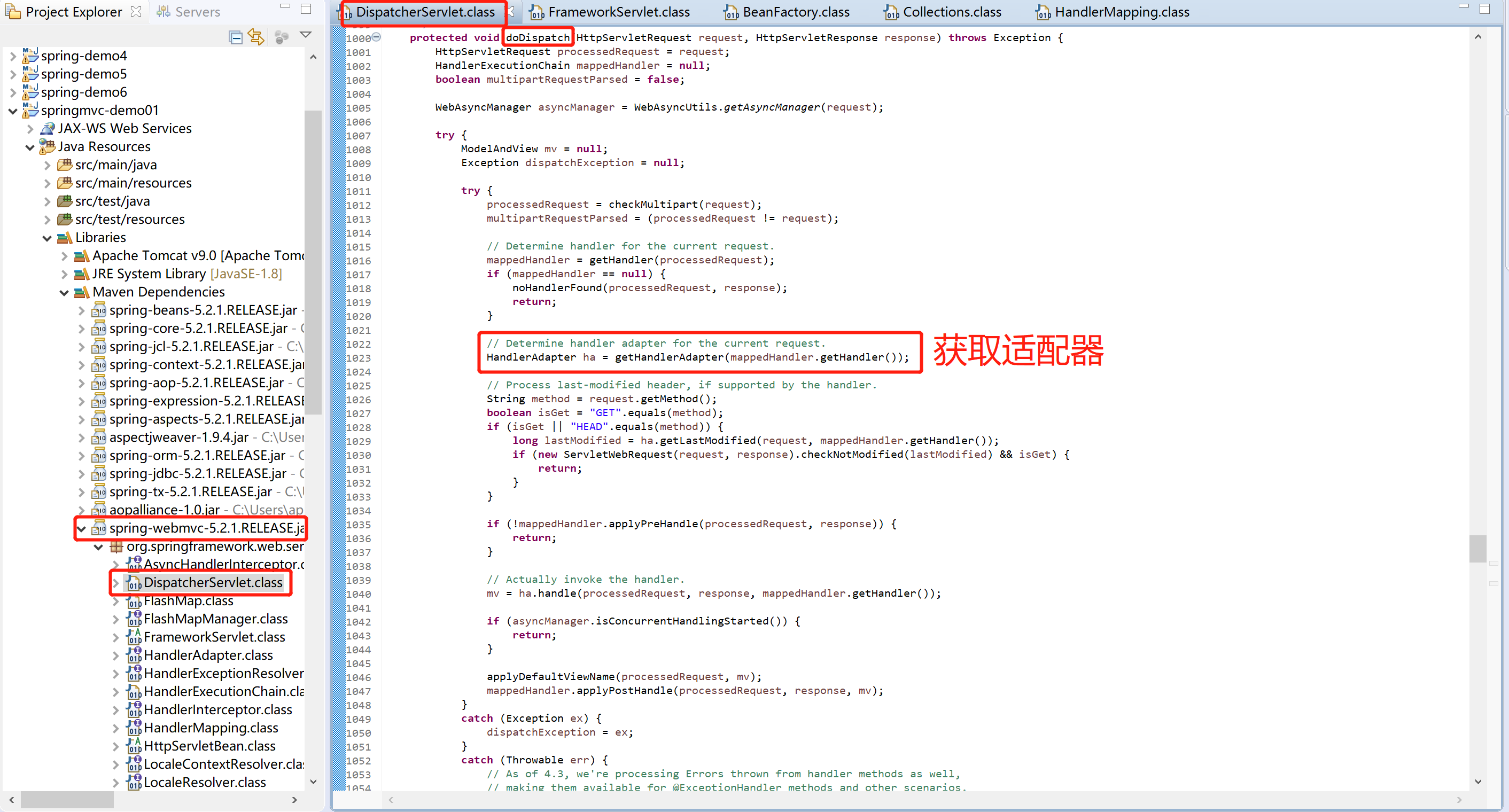Click the HandlerAdapter.class interface icon
Viewport: 1509px width, 812px height.
[134, 654]
